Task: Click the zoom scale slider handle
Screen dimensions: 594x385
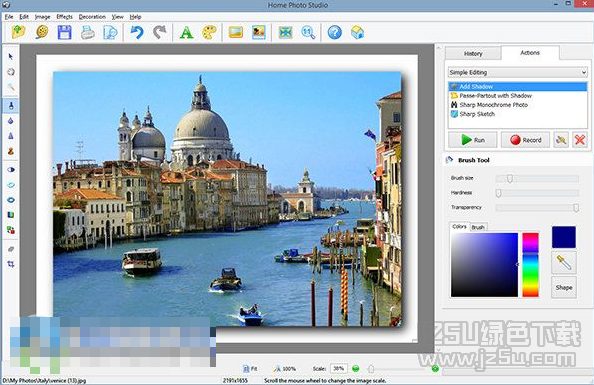Action: tap(371, 368)
